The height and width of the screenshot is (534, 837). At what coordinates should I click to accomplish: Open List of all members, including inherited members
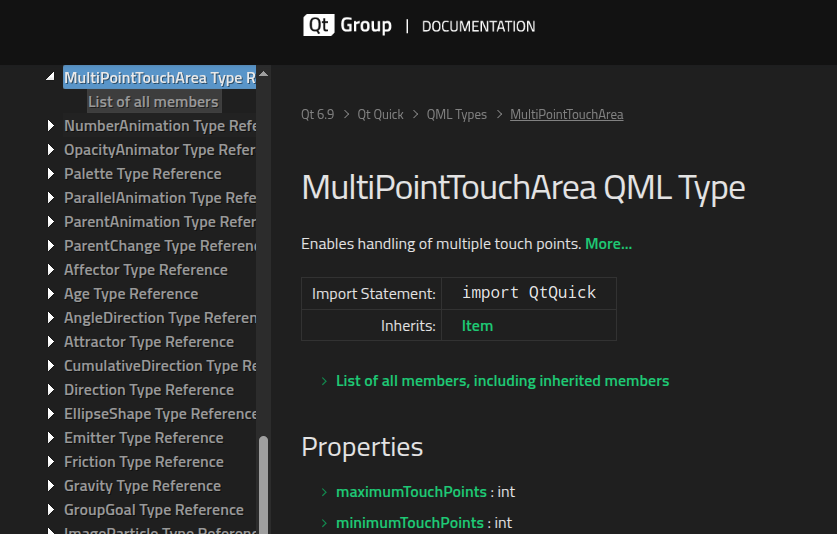point(502,381)
